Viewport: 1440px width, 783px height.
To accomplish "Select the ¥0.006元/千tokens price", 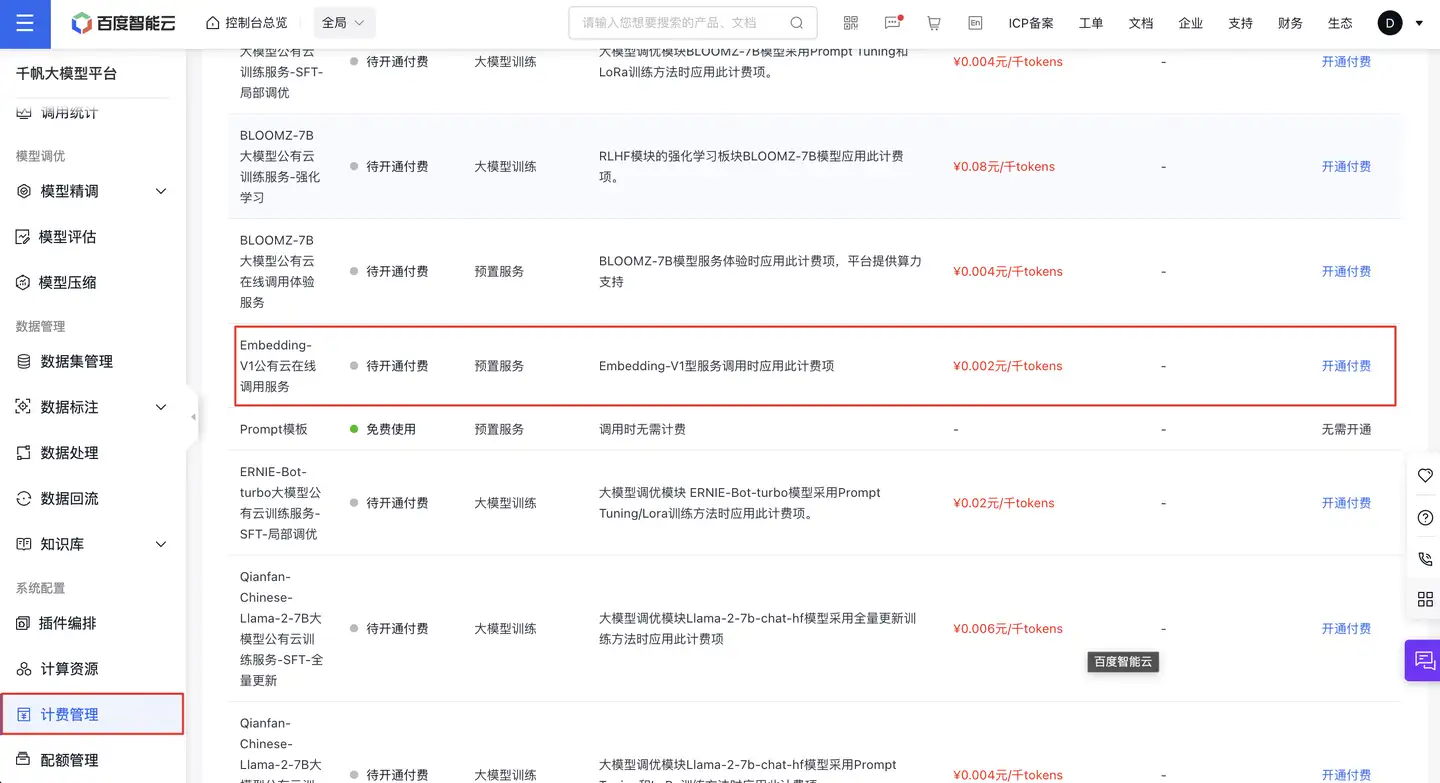I will (x=1008, y=629).
